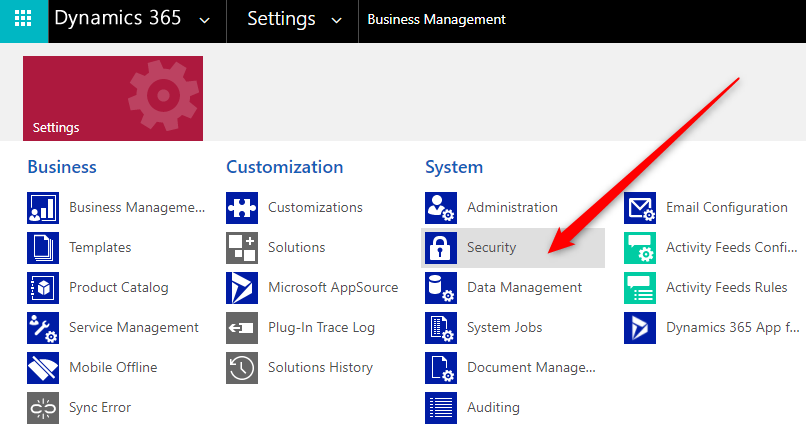Go to Activity Feeds Rules
Image resolution: width=806 pixels, height=438 pixels.
pos(726,288)
